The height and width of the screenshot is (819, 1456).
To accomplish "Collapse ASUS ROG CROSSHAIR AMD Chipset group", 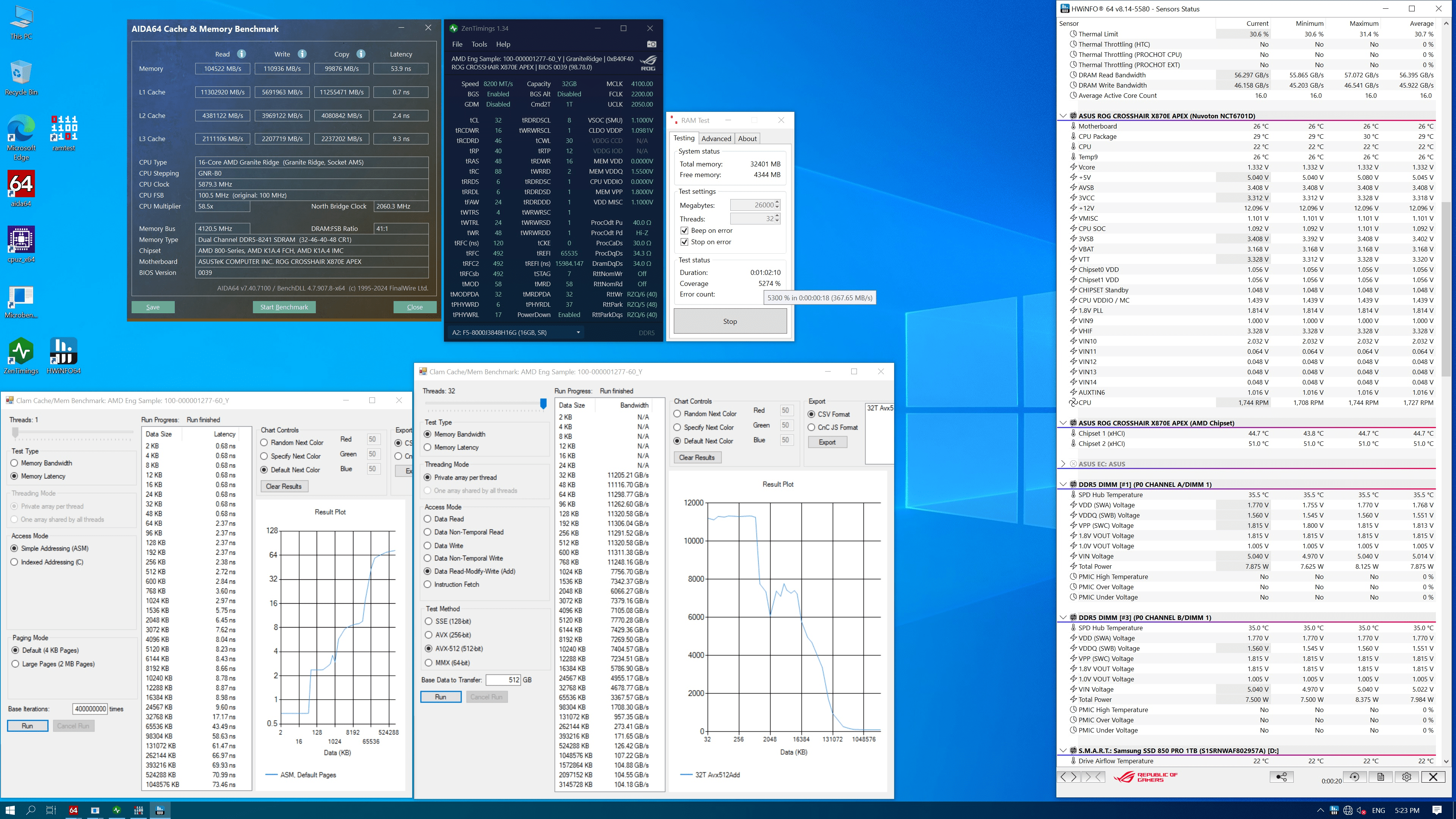I will click(x=1062, y=423).
